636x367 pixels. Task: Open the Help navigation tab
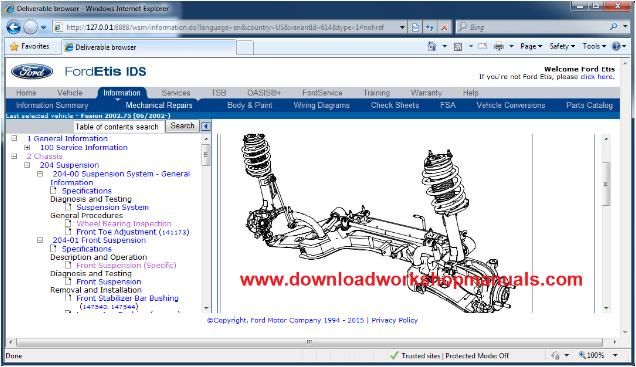(471, 93)
